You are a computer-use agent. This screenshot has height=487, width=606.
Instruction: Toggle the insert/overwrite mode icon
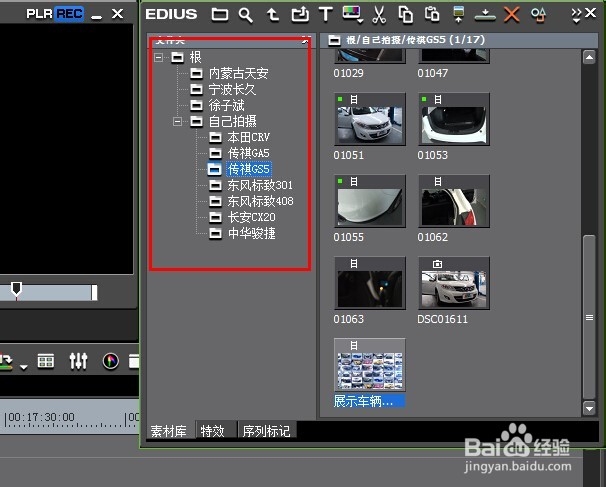pyautogui.click(x=7, y=361)
